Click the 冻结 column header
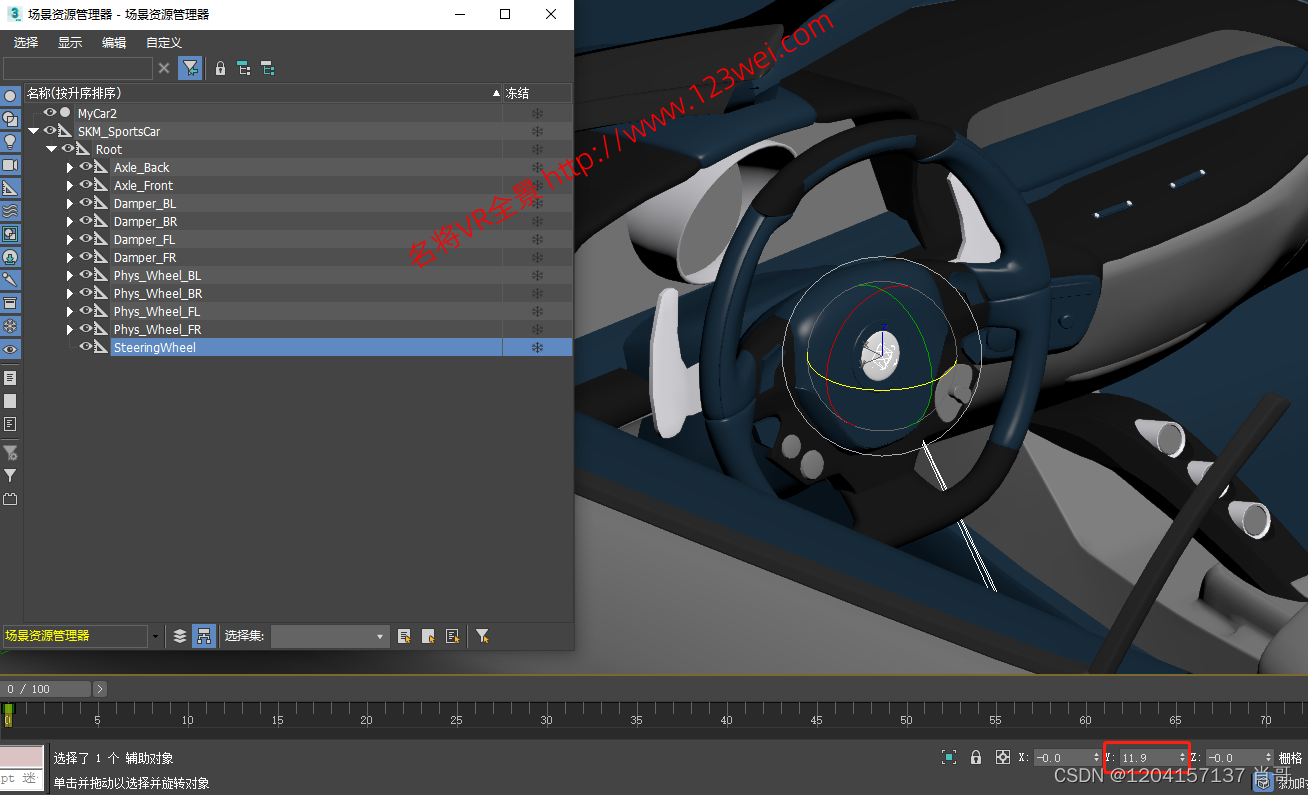The width and height of the screenshot is (1308, 795). pyautogui.click(x=537, y=93)
